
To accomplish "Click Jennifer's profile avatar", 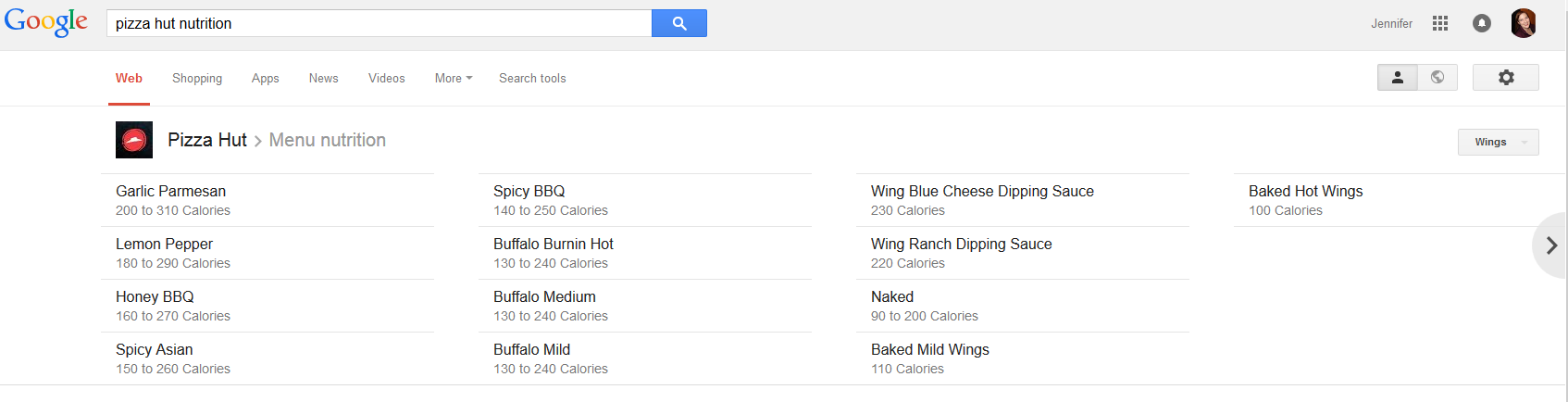I will [1523, 23].
